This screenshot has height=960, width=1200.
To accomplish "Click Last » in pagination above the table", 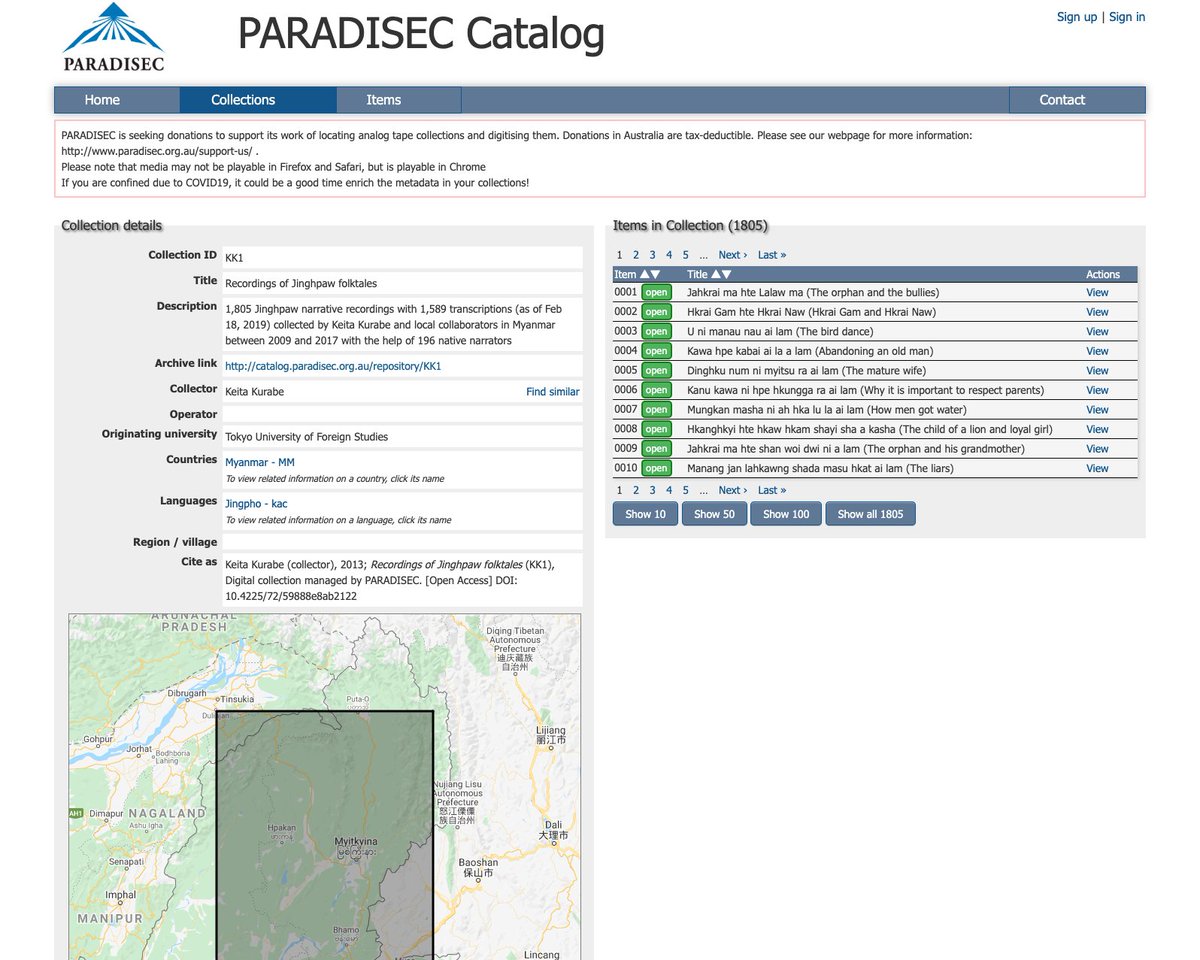I will click(x=772, y=255).
